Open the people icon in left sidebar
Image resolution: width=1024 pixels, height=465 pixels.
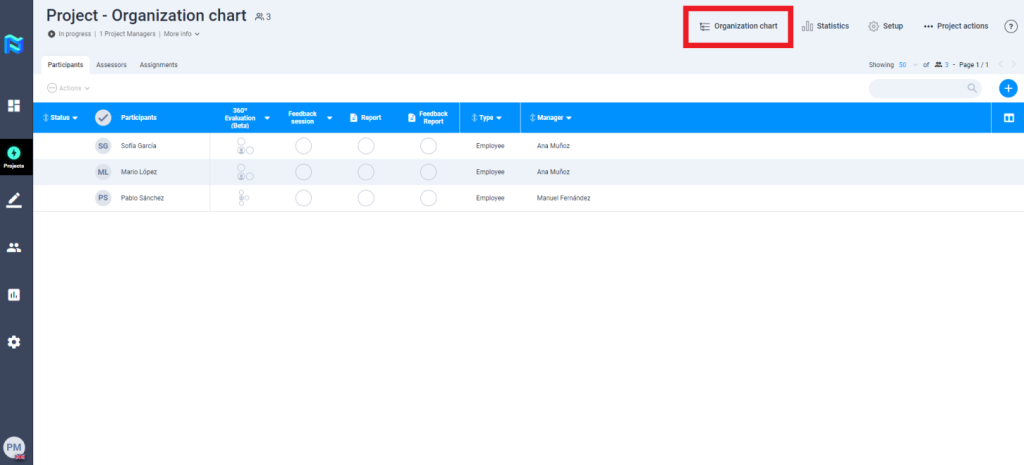tap(15, 248)
